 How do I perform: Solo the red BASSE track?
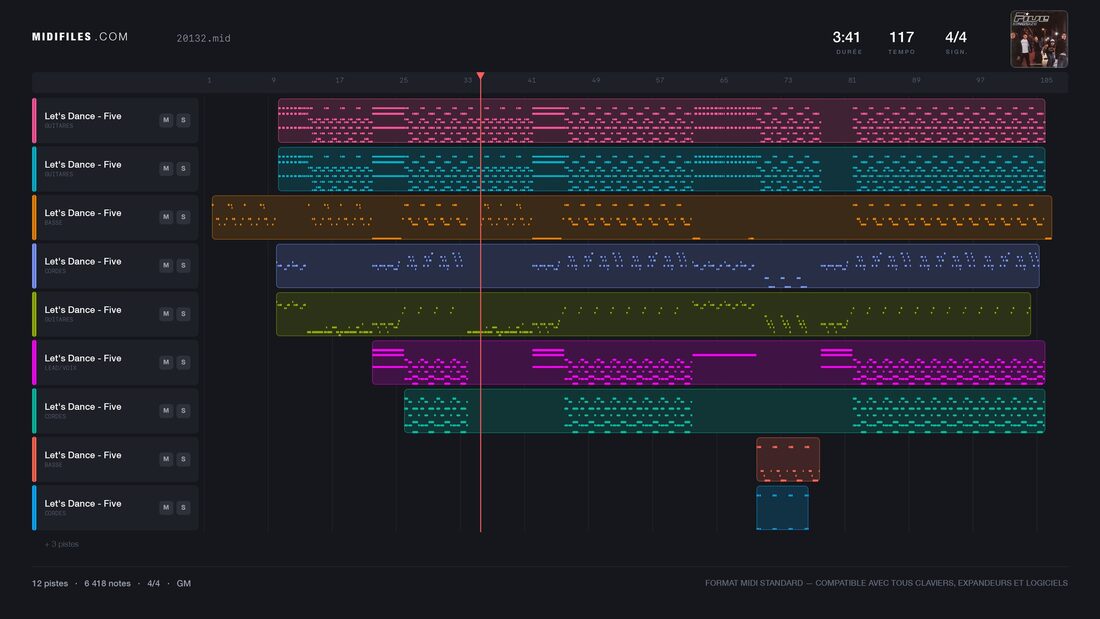[x=183, y=459]
